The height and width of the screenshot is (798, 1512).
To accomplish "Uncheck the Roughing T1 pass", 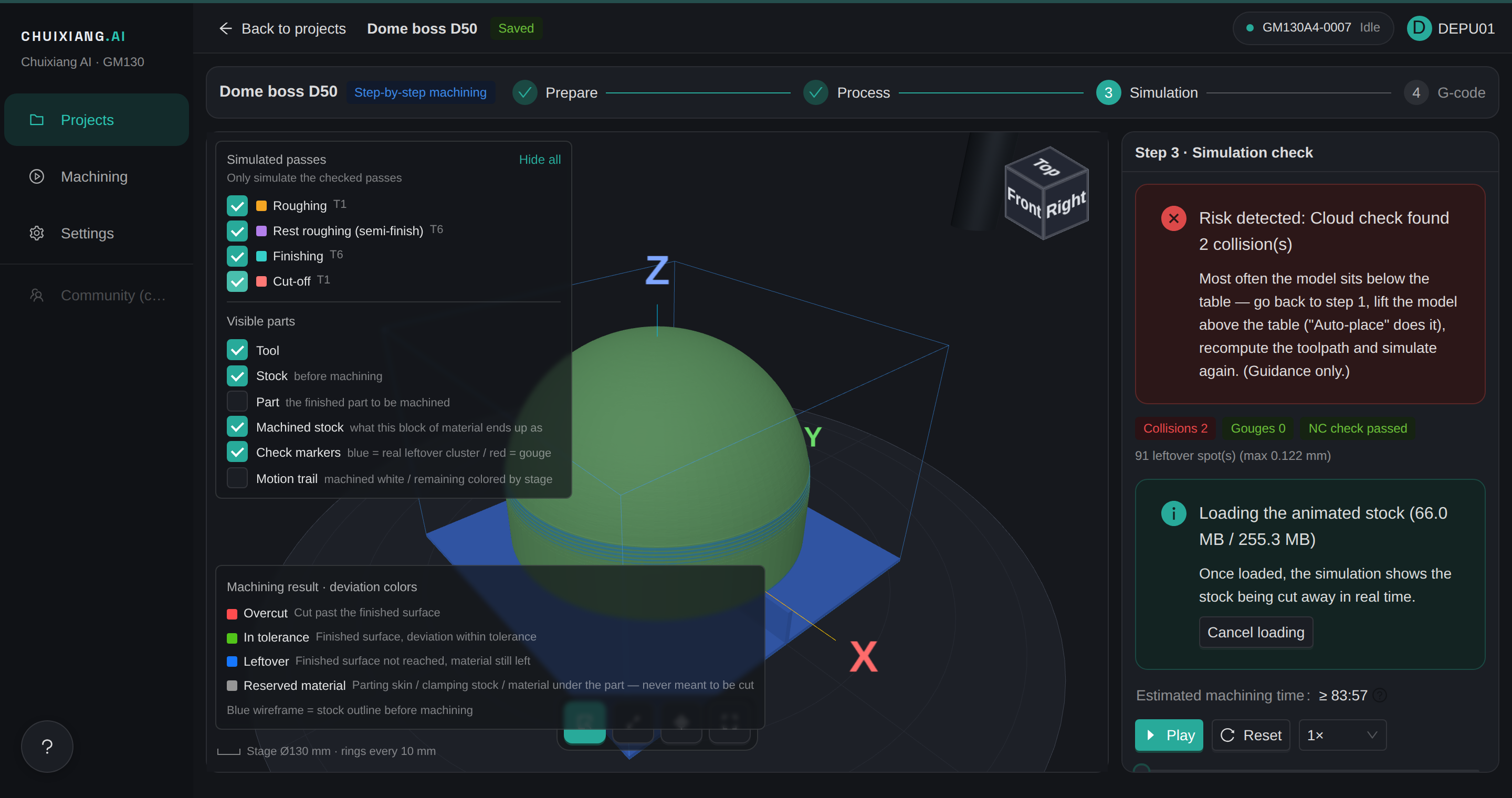I will 237,205.
